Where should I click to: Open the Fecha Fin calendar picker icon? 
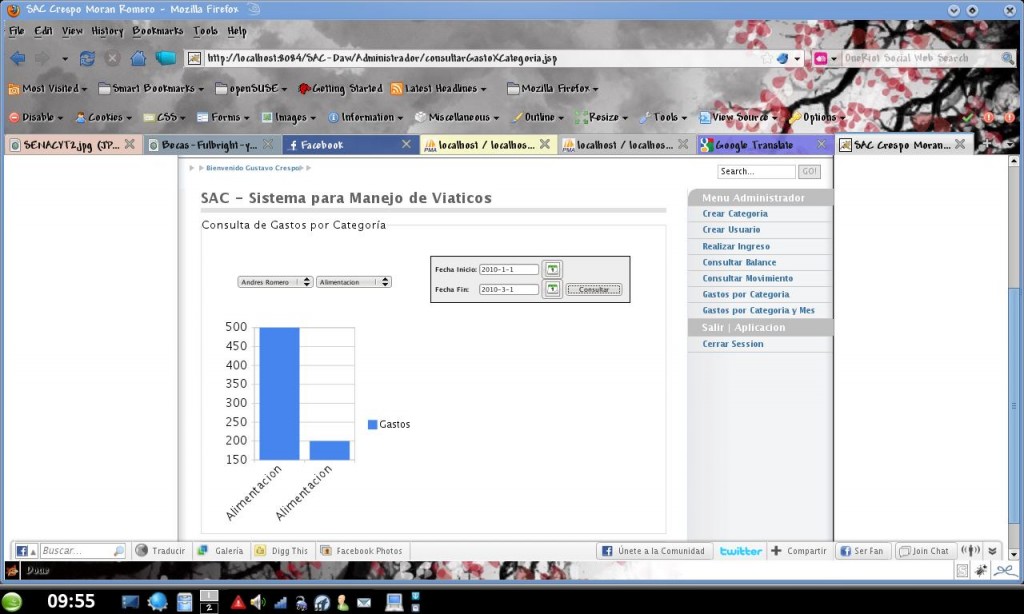[552, 289]
